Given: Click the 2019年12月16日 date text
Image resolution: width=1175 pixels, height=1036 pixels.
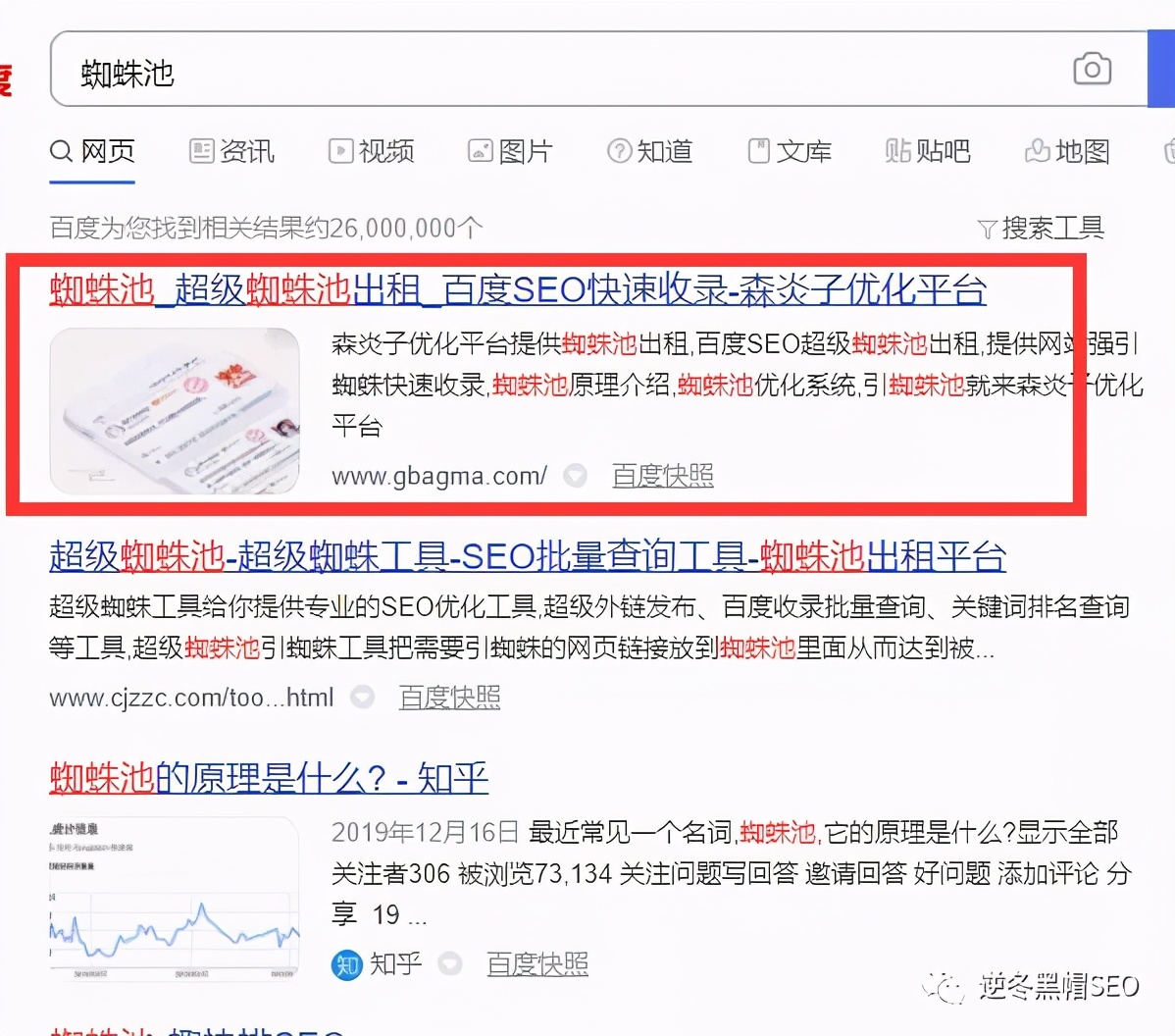Looking at the screenshot, I should (425, 833).
